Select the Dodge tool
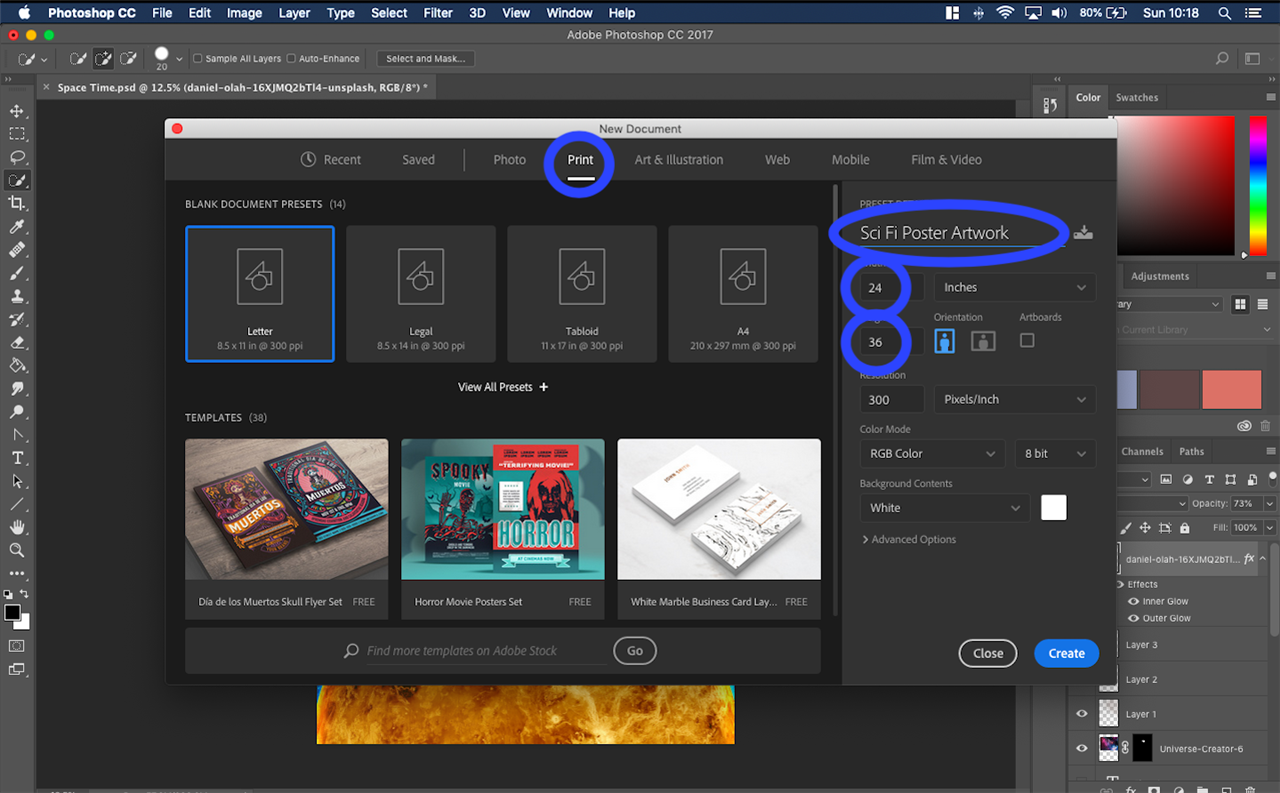This screenshot has height=793, width=1280. click(x=17, y=411)
